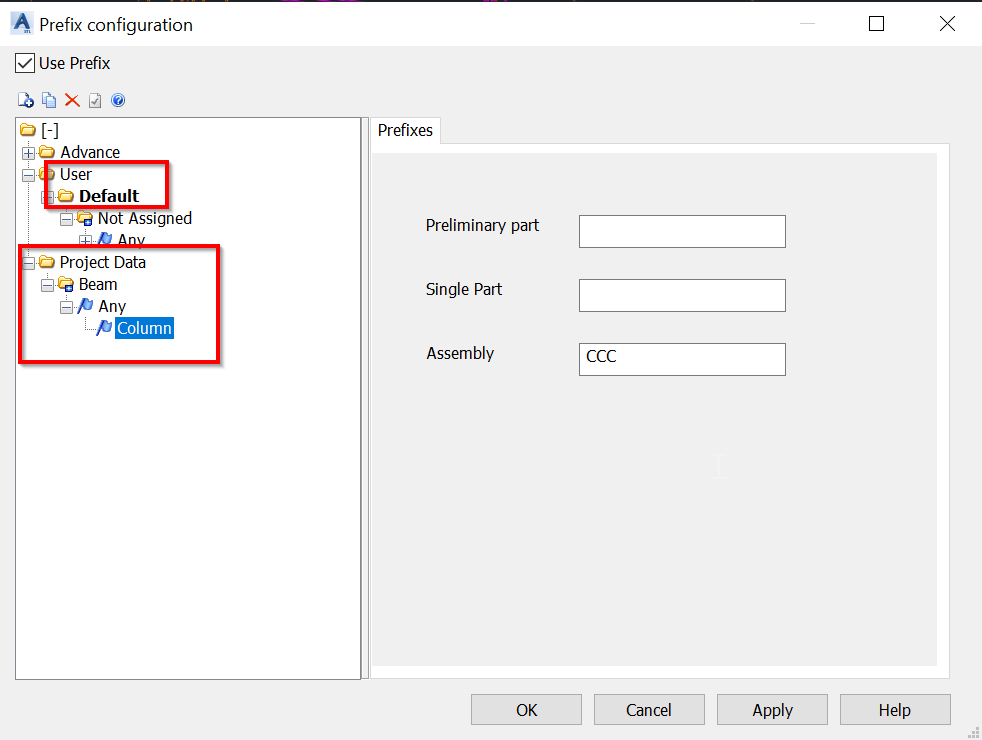
Task: Collapse the Beam node in Project Data
Action: point(46,284)
